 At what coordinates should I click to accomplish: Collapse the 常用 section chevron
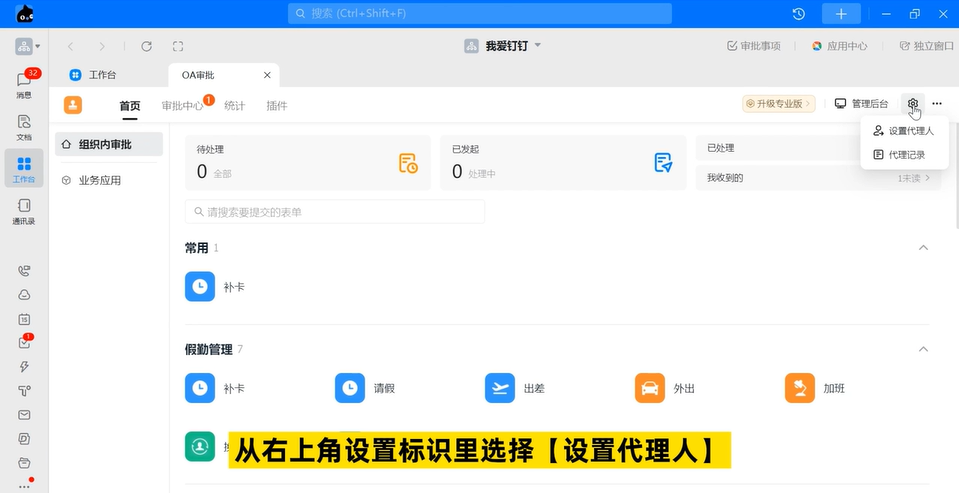point(923,248)
